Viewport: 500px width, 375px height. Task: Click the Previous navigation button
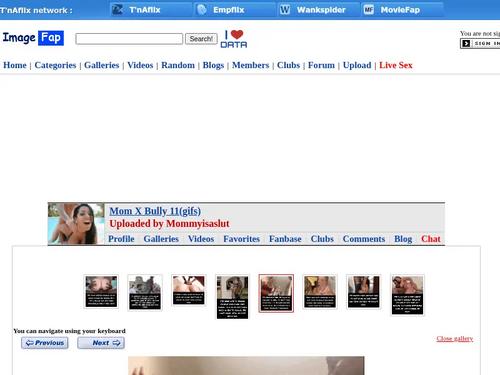click(45, 343)
